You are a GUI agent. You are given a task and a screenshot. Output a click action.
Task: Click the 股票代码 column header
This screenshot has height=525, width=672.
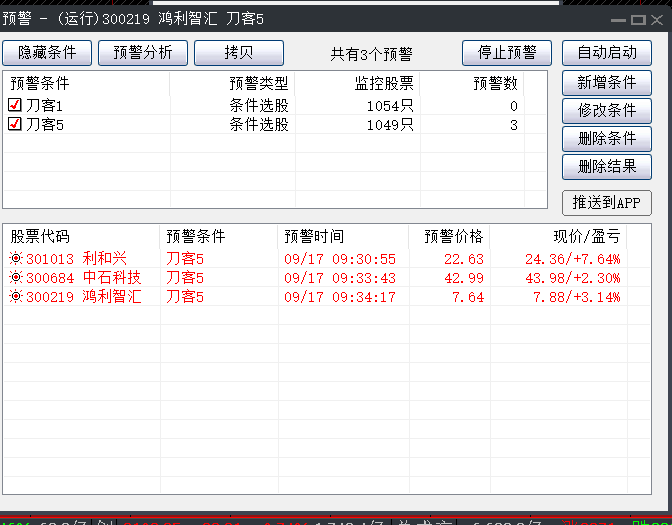40,237
